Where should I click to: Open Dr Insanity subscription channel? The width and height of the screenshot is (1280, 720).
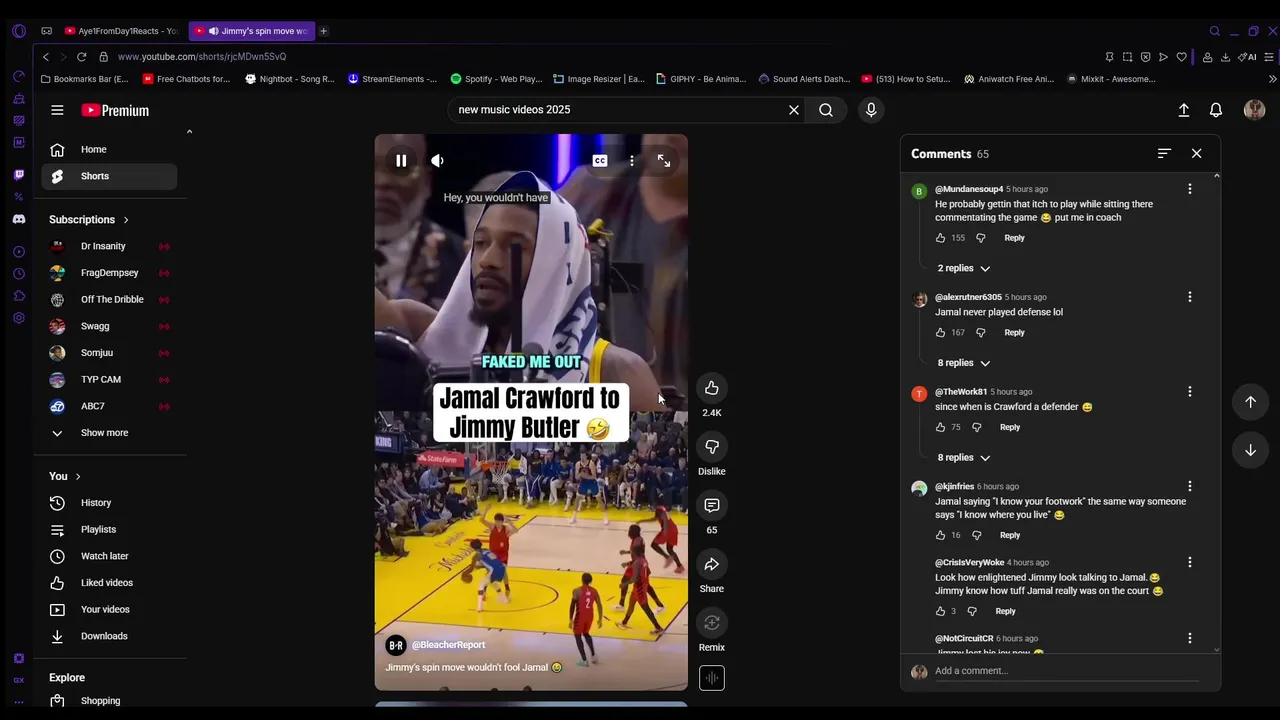(109, 246)
